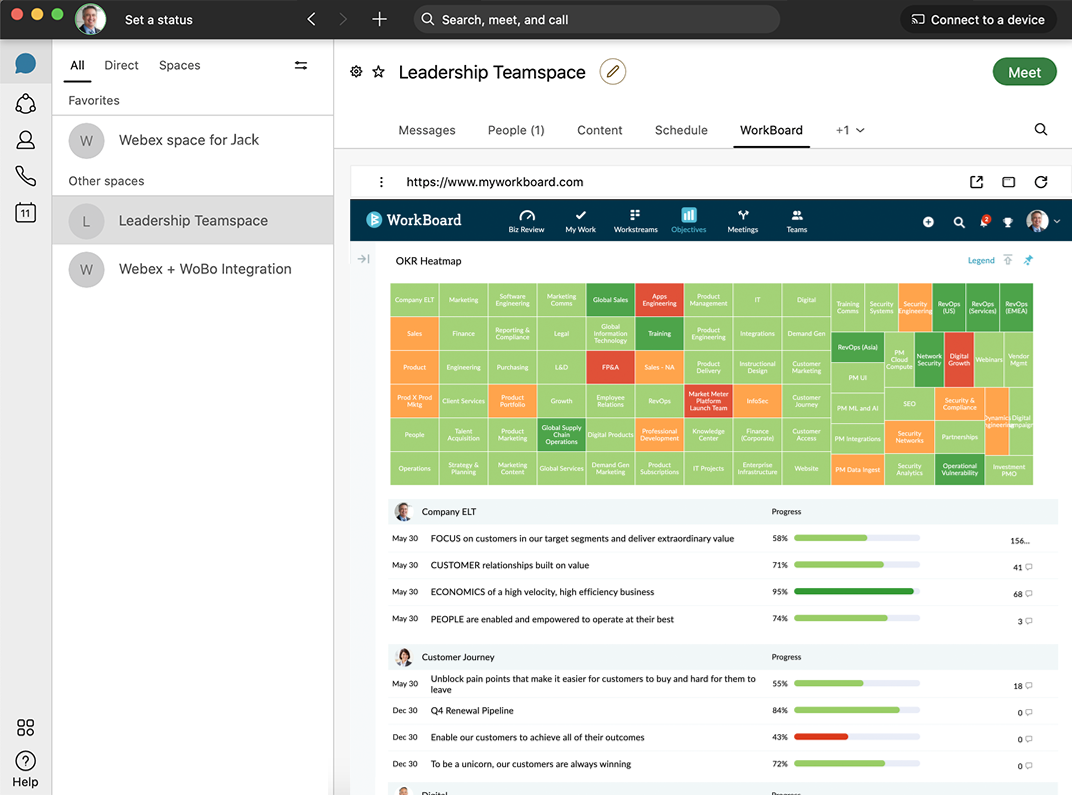Show the All conversations tab
The height and width of the screenshot is (795, 1072).
(77, 65)
